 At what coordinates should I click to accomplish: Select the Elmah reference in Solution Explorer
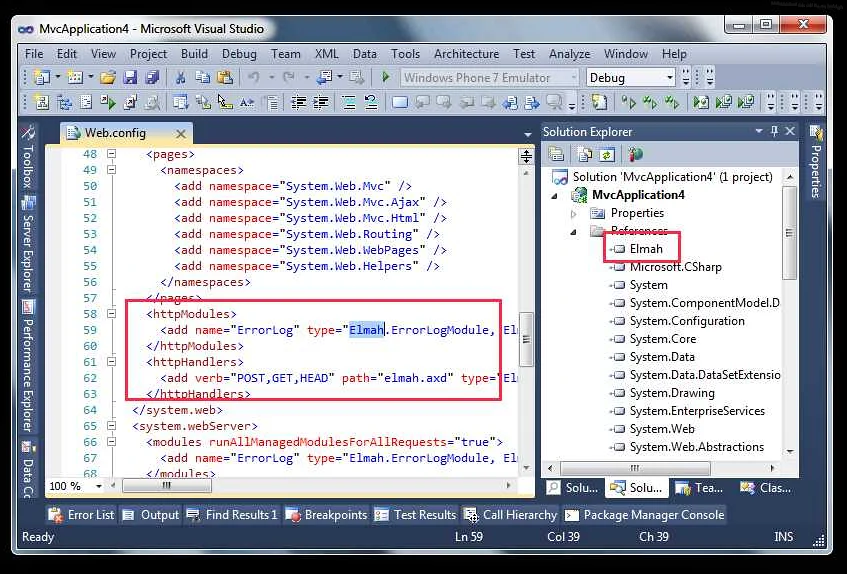646,249
